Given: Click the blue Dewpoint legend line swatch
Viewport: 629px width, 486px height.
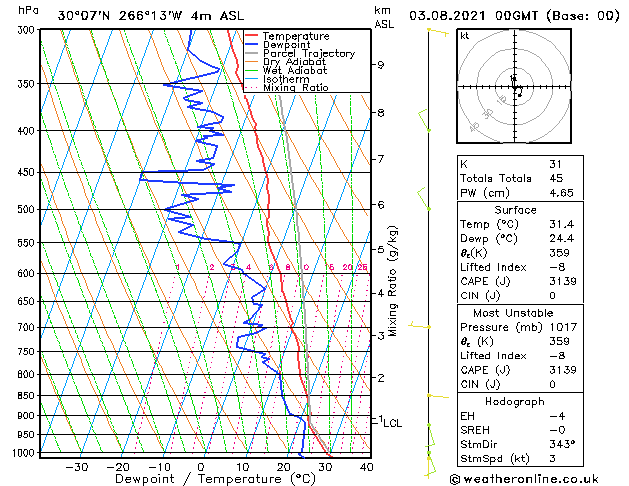Looking at the screenshot, I should [x=252, y=45].
